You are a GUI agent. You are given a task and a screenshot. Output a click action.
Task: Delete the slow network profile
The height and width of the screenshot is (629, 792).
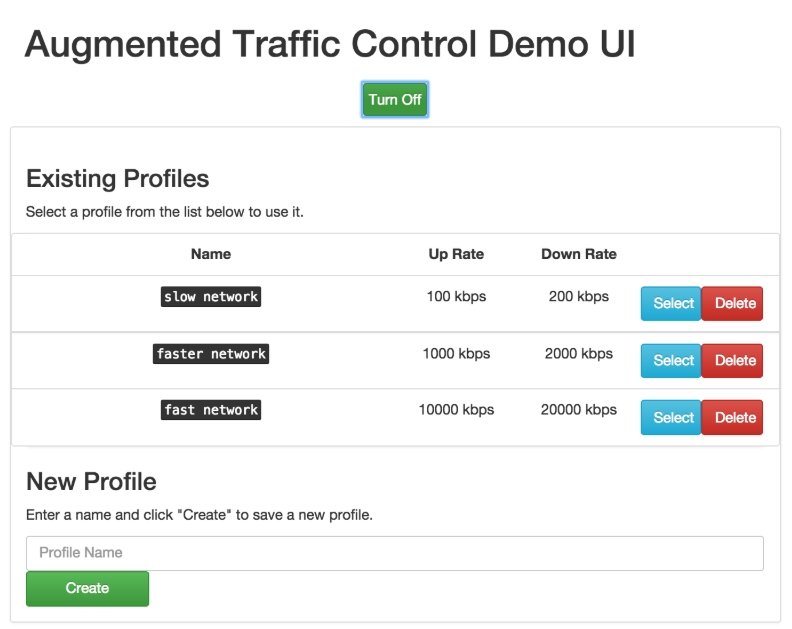(732, 303)
